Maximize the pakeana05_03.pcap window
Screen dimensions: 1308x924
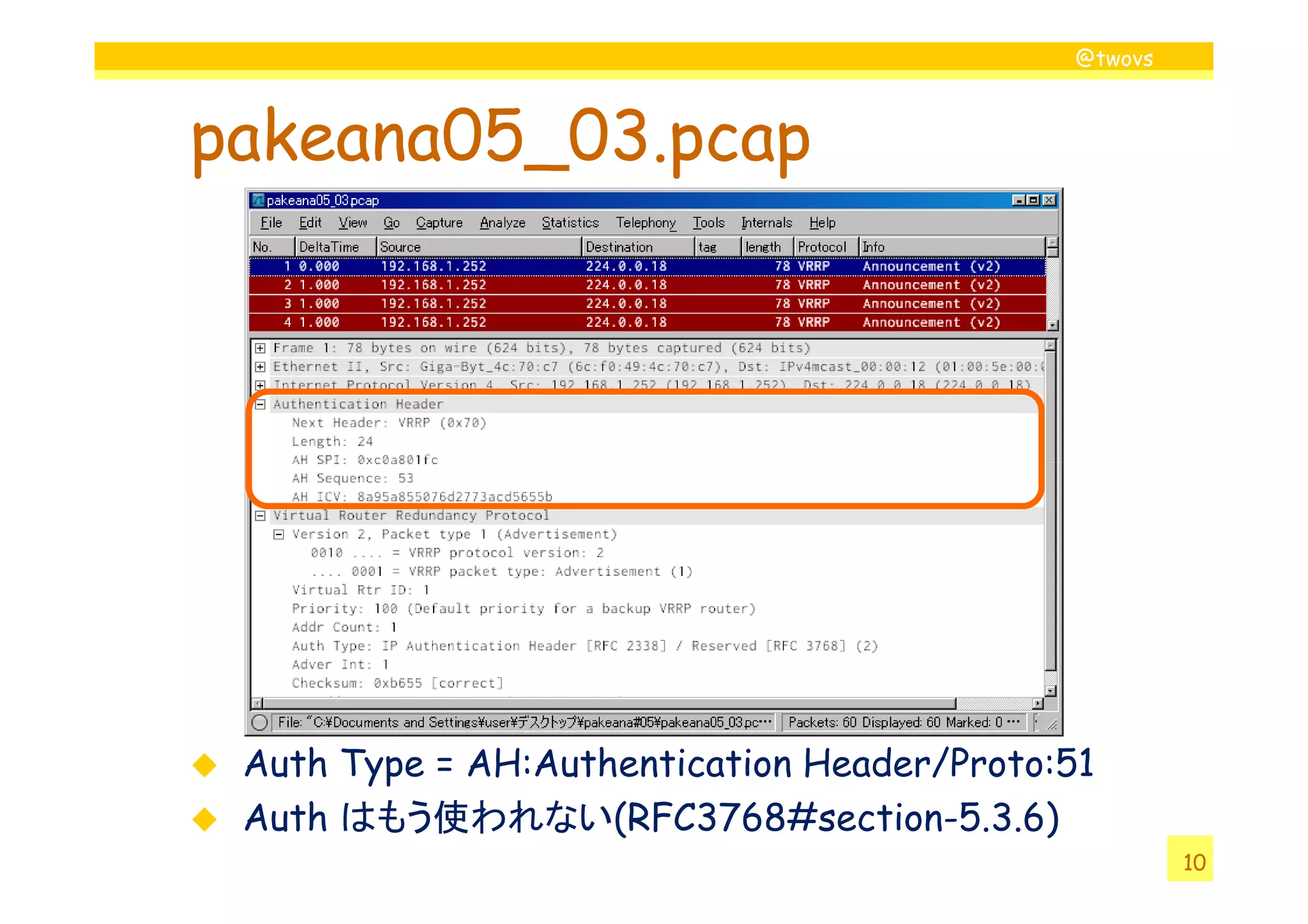1032,201
